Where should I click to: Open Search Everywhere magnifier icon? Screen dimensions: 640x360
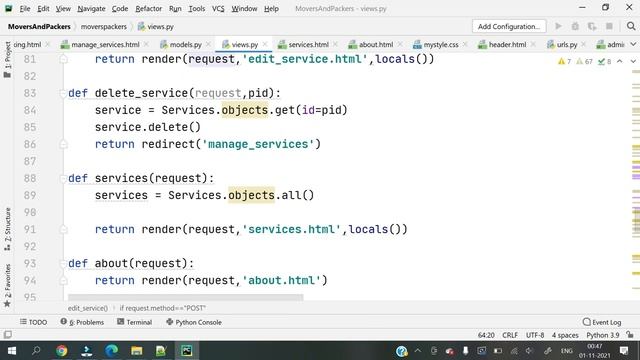631,26
